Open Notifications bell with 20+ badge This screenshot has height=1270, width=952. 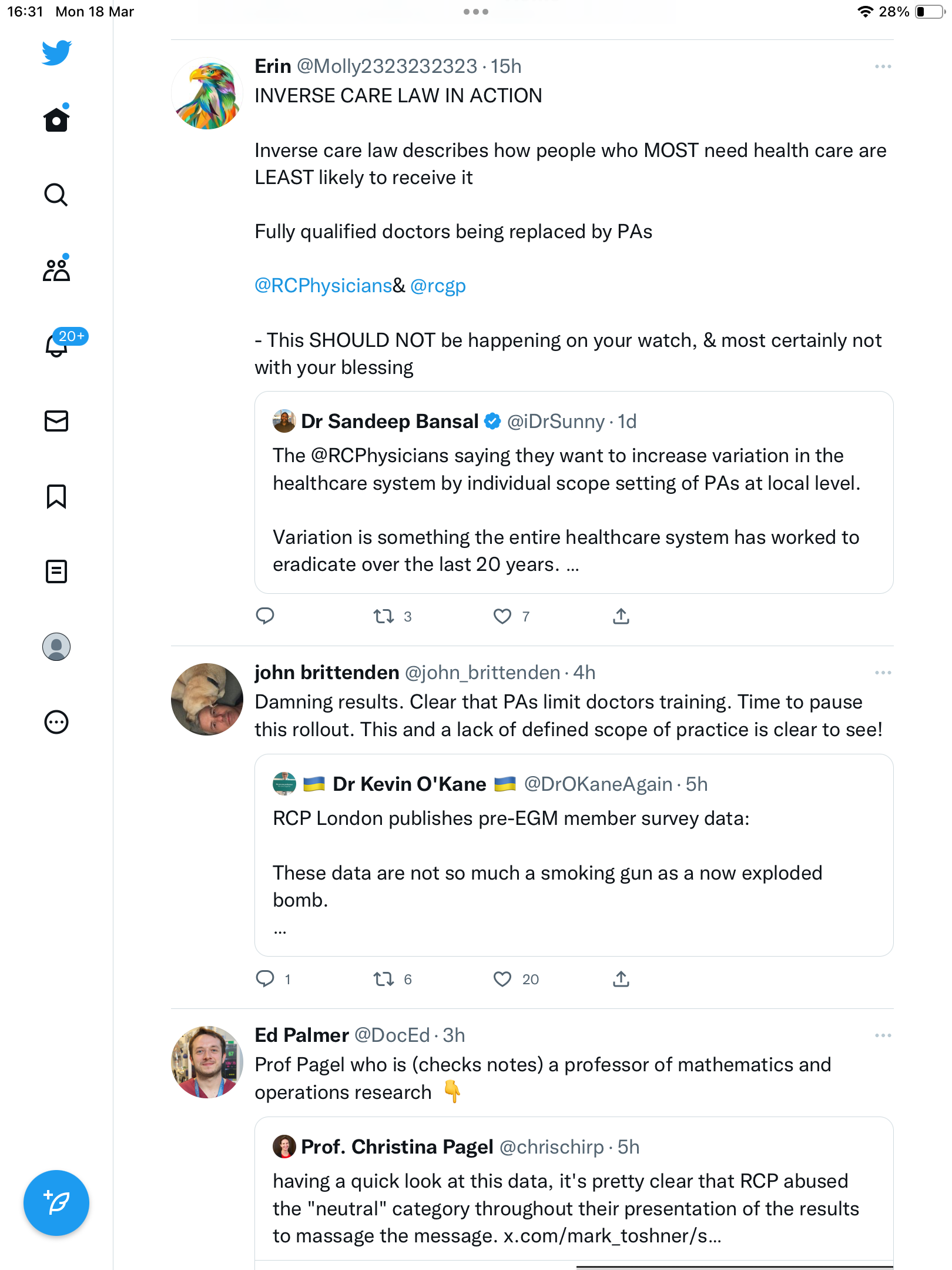pos(57,345)
